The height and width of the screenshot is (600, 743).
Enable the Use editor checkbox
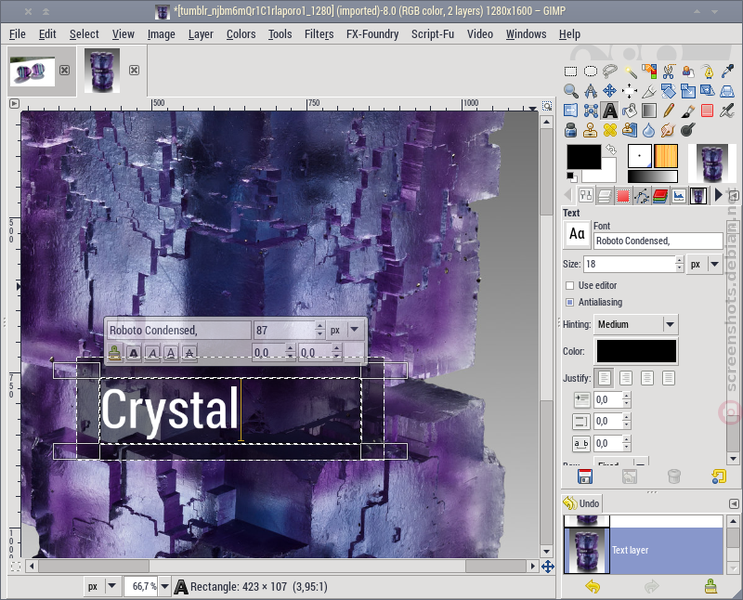pos(570,285)
